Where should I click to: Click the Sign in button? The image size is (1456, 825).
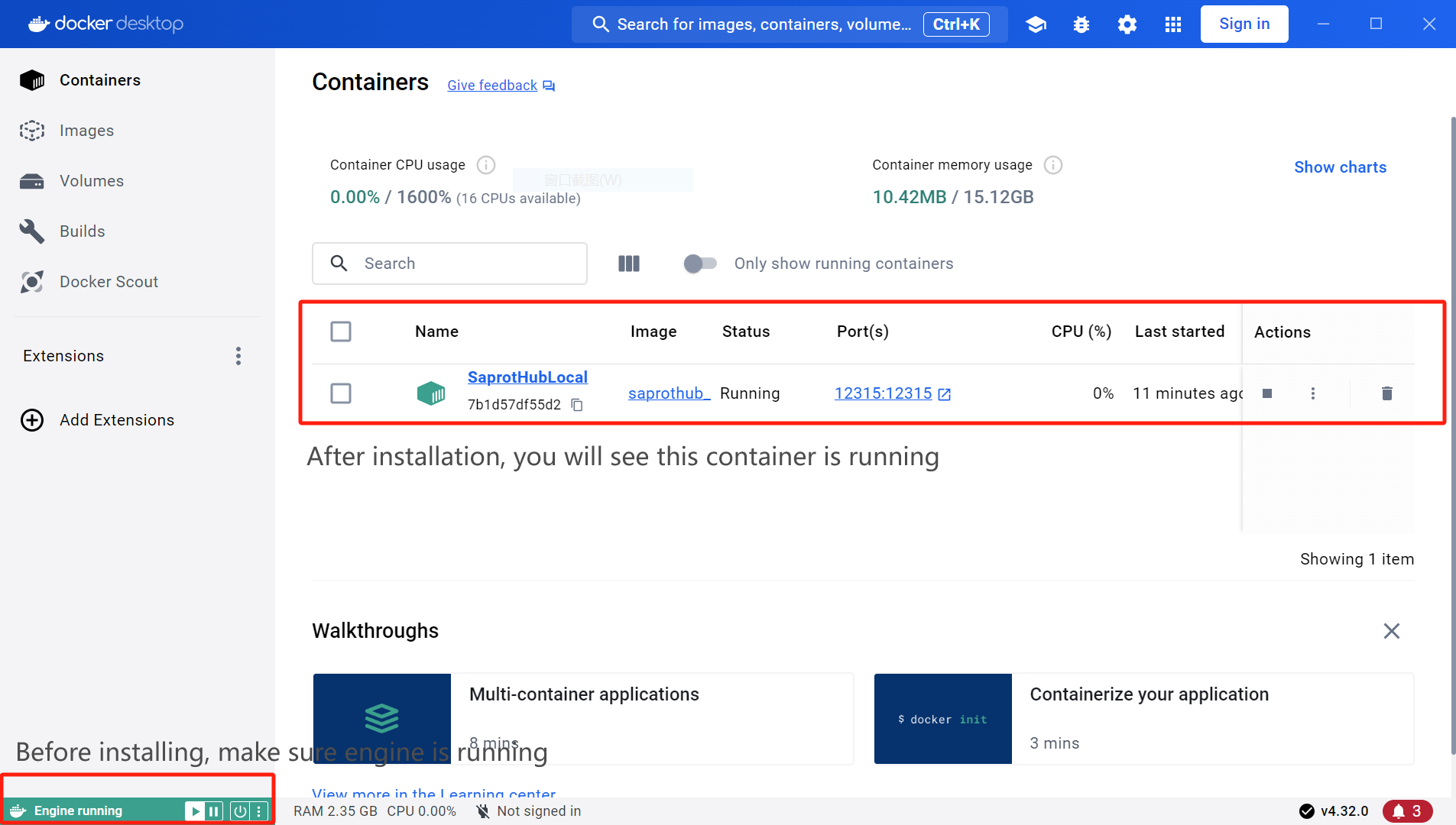click(1244, 24)
